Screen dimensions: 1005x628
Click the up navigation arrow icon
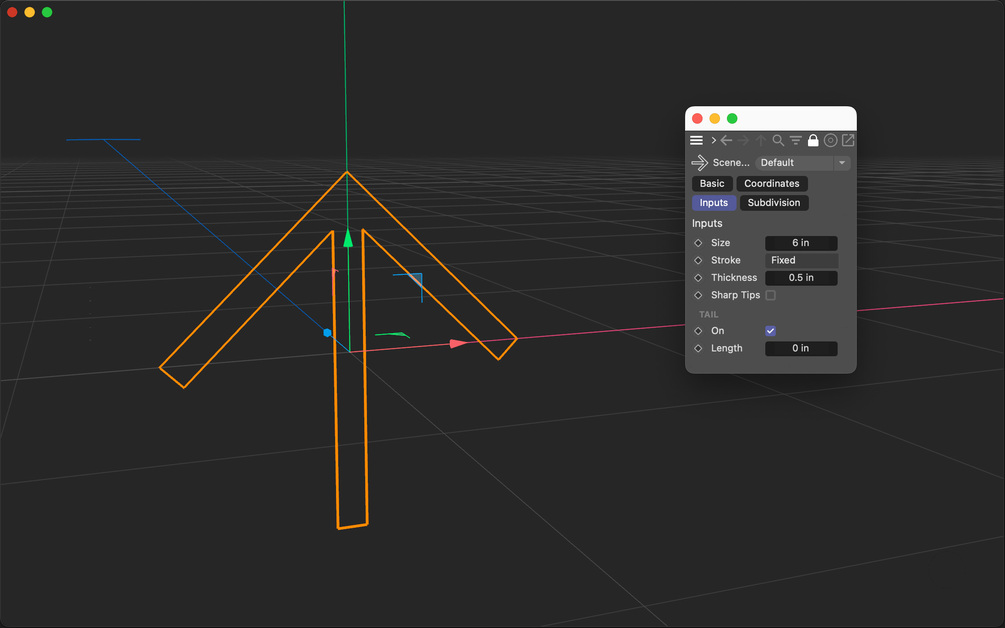point(760,140)
